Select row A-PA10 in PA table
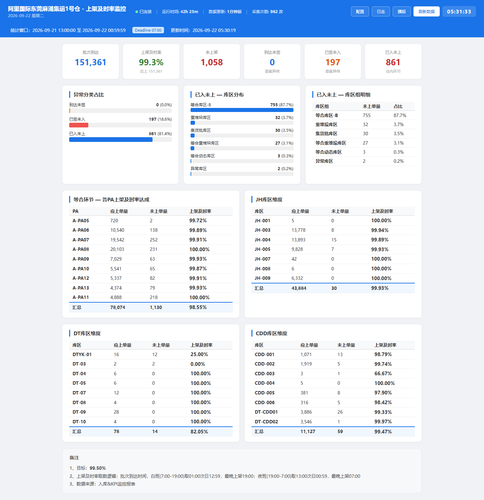 click(x=151, y=269)
